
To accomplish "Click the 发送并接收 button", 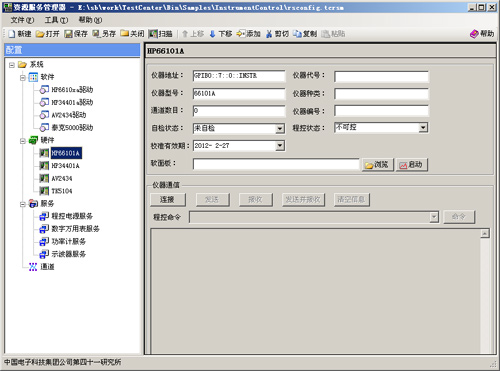I will [303, 200].
